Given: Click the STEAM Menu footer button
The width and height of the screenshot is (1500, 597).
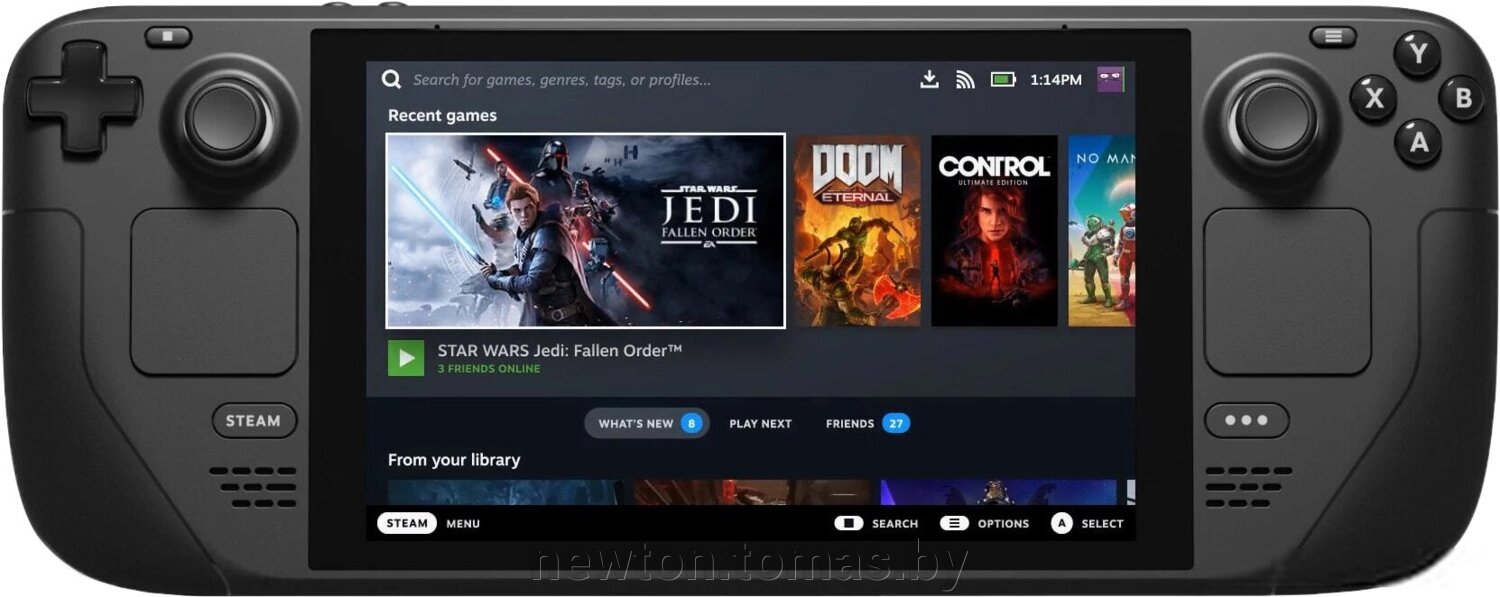Looking at the screenshot, I should (x=429, y=523).
